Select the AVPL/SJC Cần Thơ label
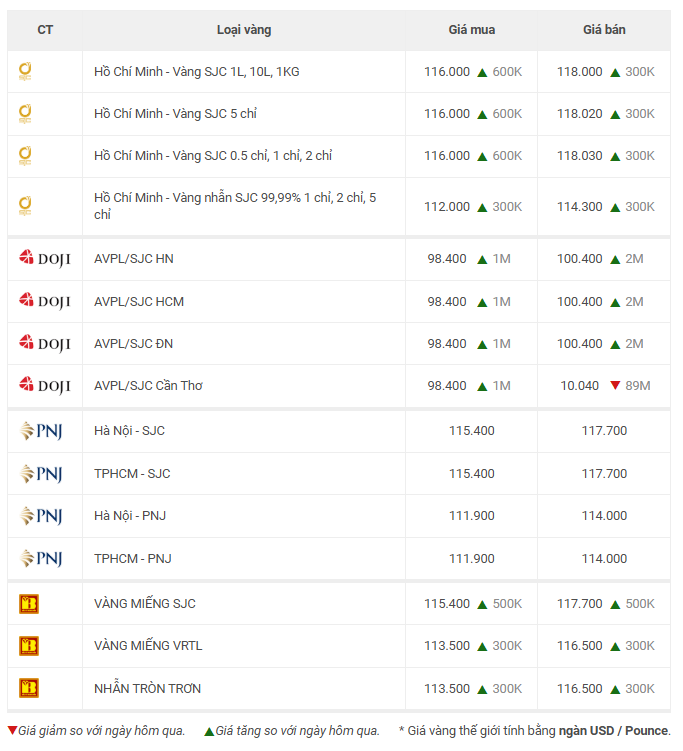 point(148,386)
